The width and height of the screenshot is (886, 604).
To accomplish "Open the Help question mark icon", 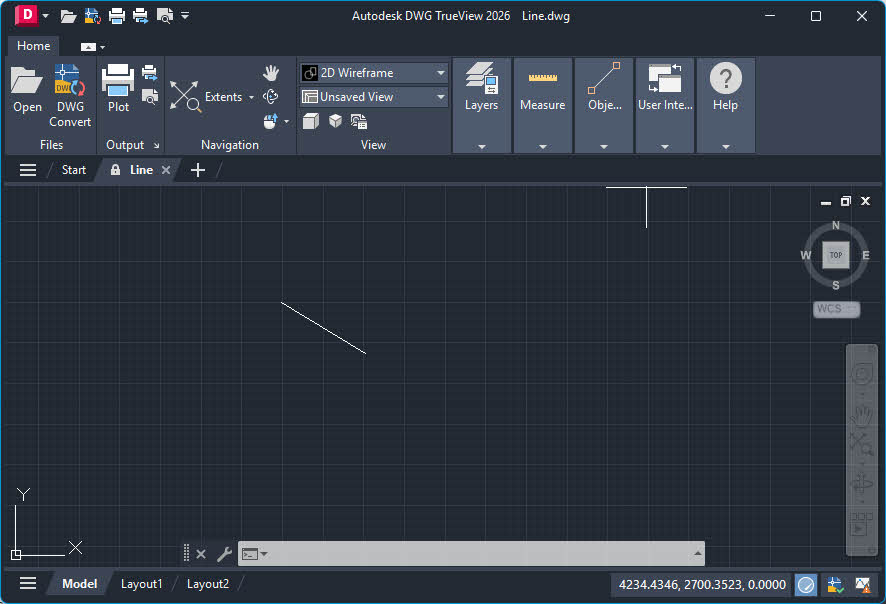I will pos(725,80).
